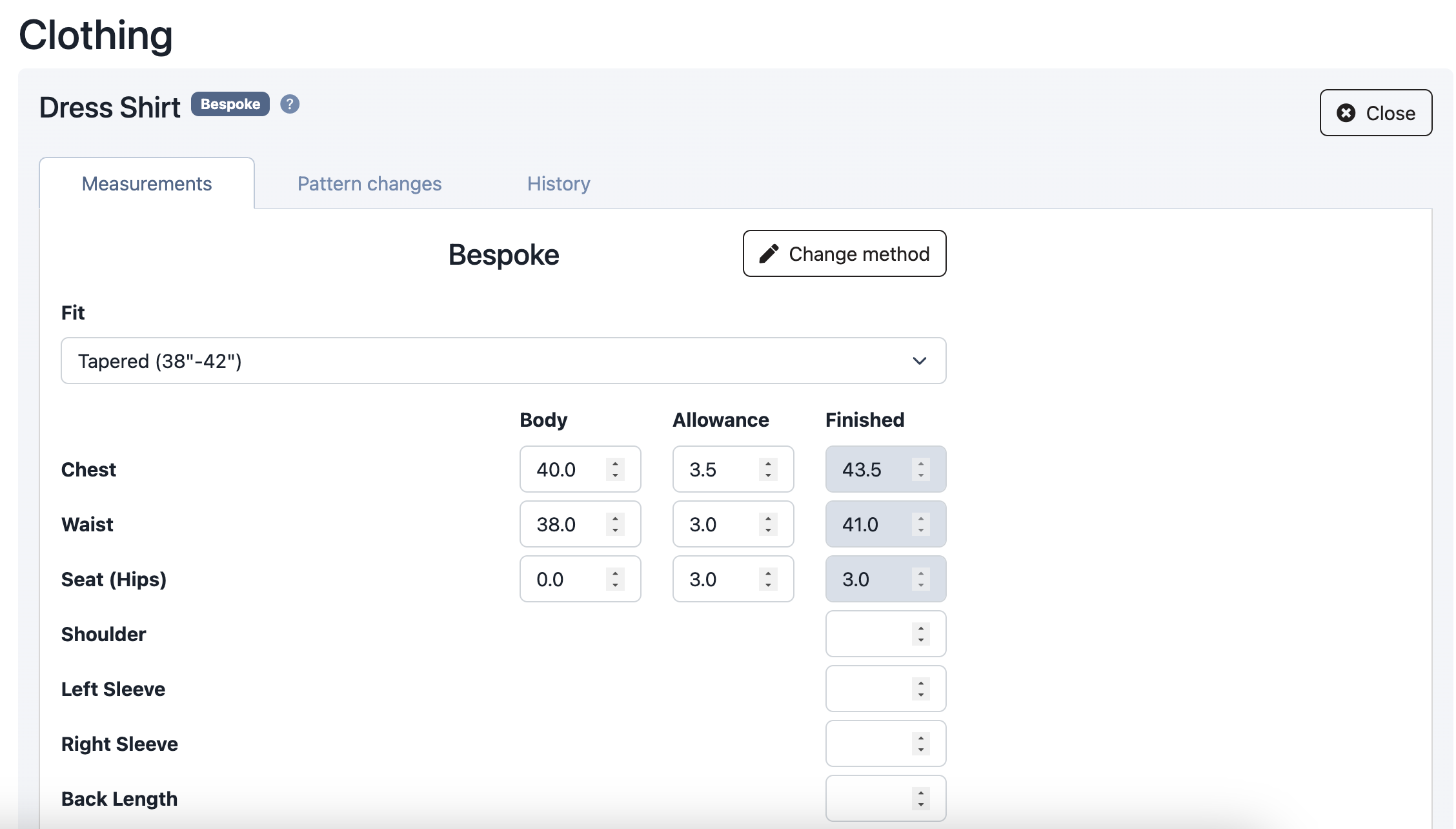Image resolution: width=1456 pixels, height=829 pixels.
Task: Click the Close button
Action: click(x=1375, y=113)
